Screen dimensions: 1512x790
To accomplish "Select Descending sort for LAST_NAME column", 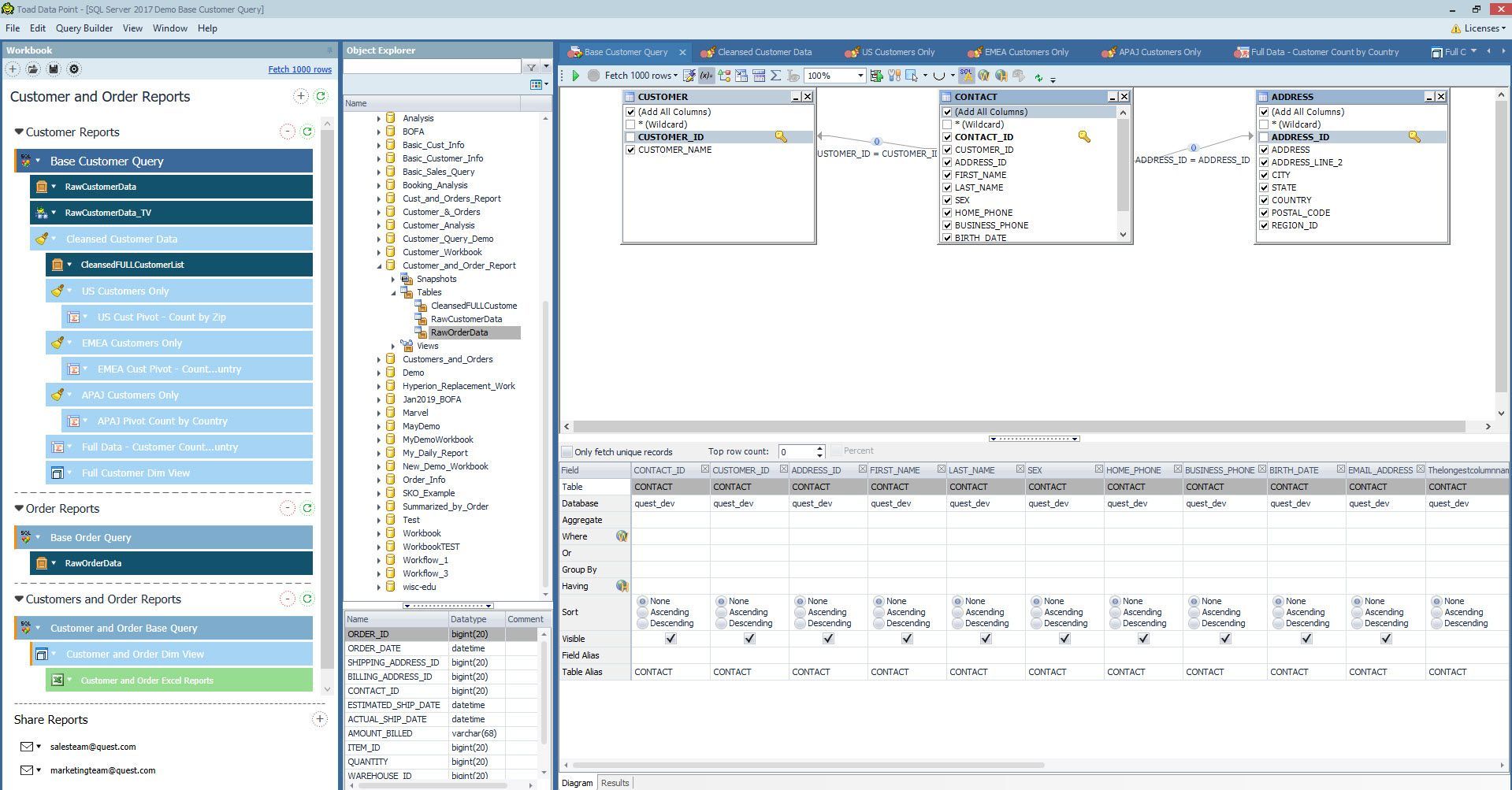I will click(x=957, y=623).
